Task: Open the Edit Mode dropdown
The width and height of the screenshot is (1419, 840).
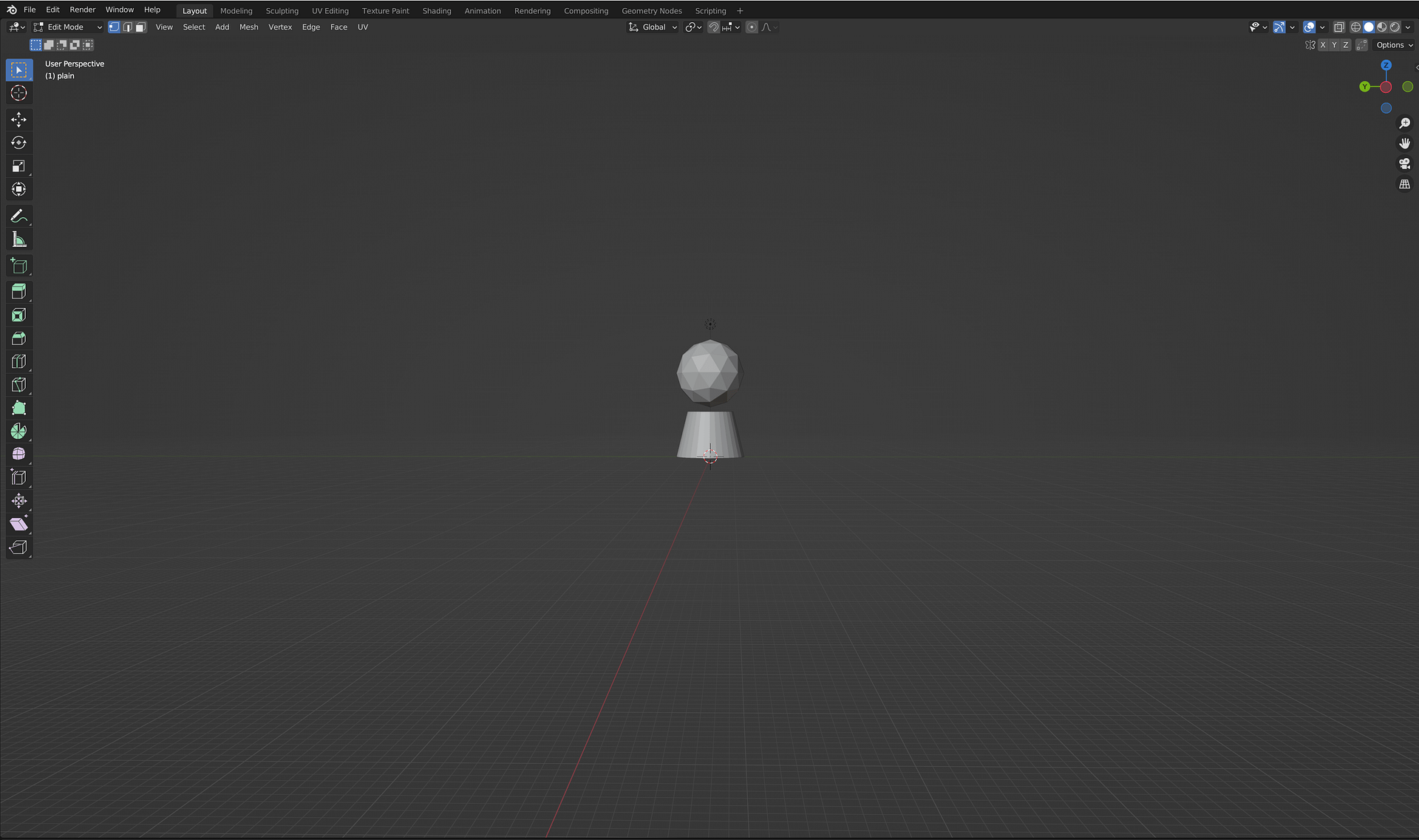Action: click(x=68, y=27)
